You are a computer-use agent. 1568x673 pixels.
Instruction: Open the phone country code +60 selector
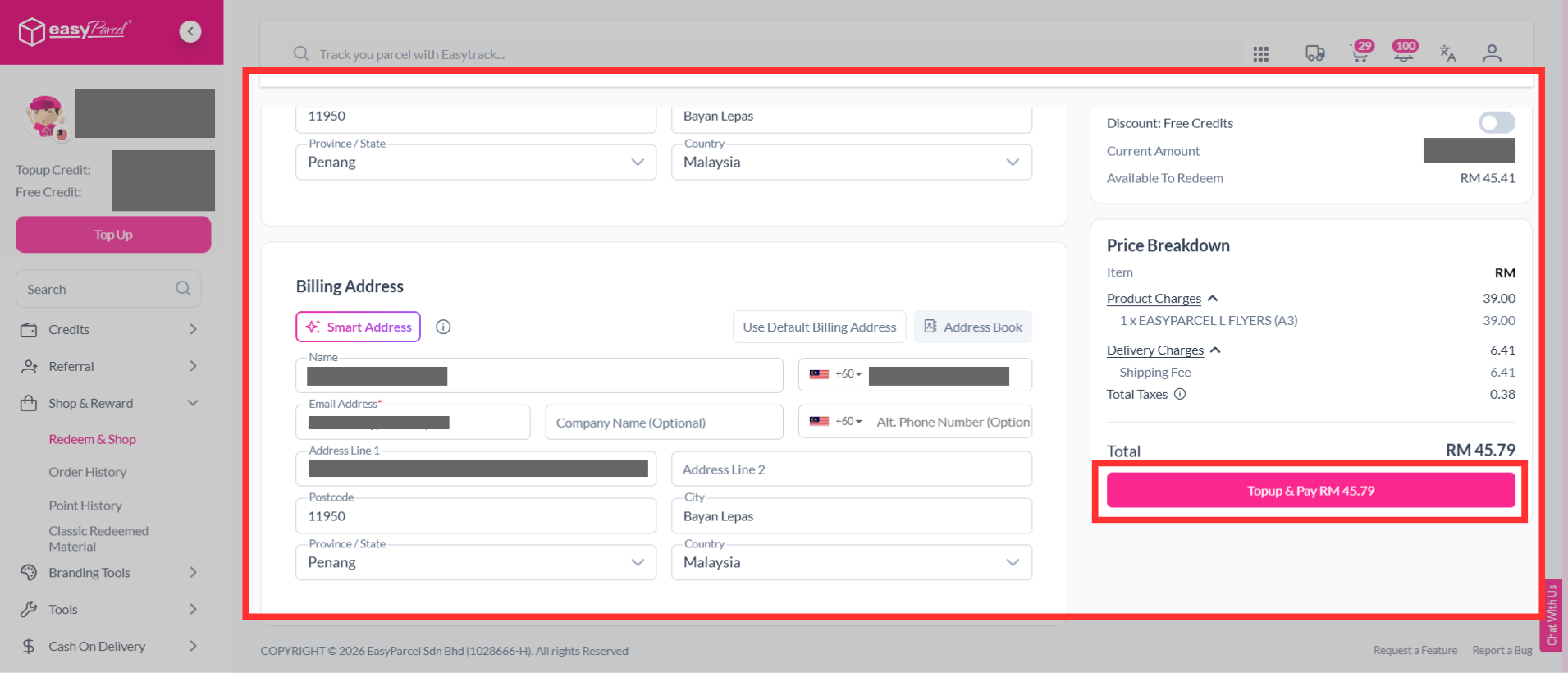[836, 374]
